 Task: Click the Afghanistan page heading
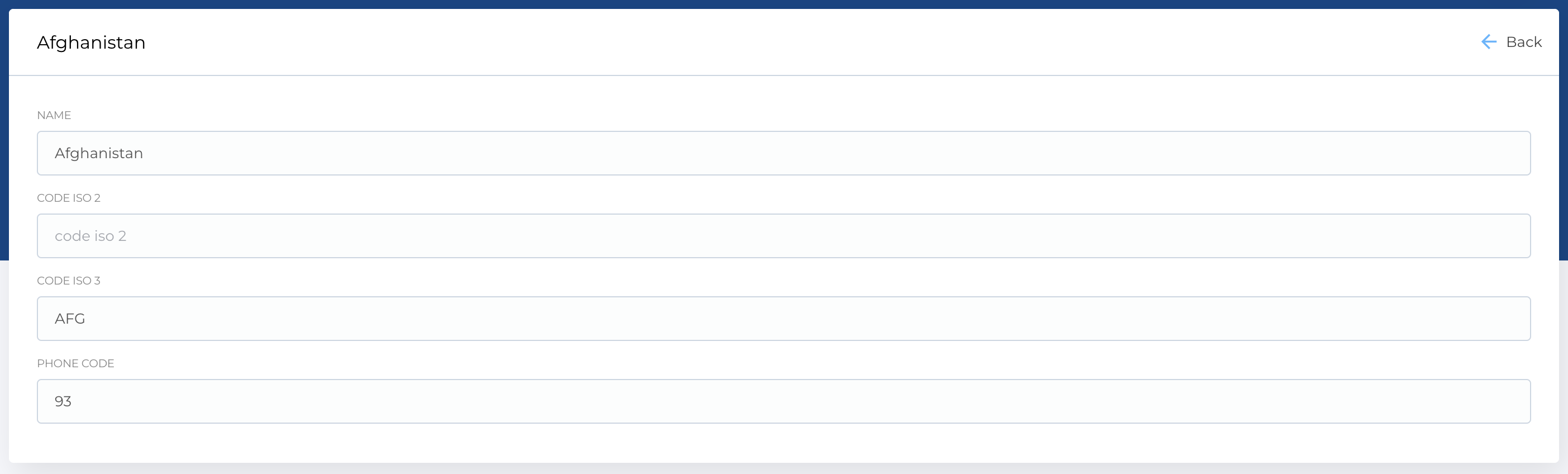pos(92,42)
